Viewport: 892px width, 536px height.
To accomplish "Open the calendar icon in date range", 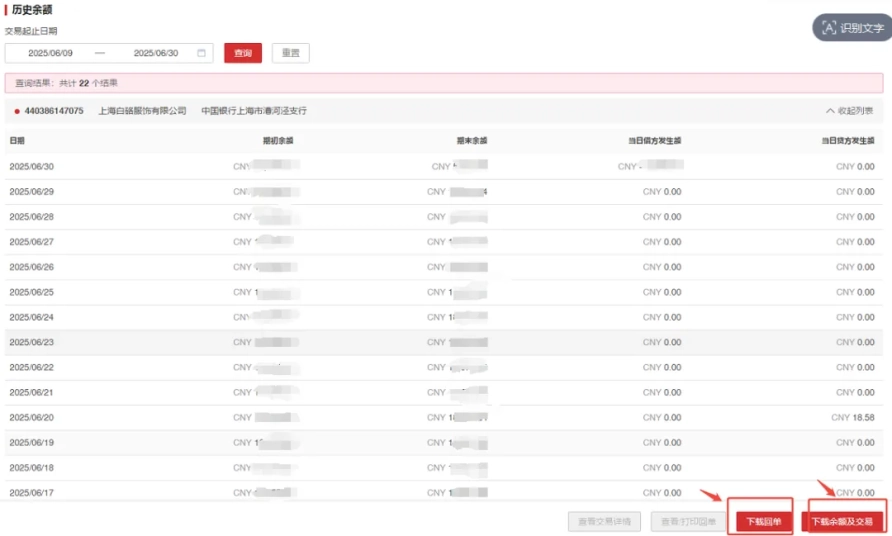I will (x=202, y=53).
